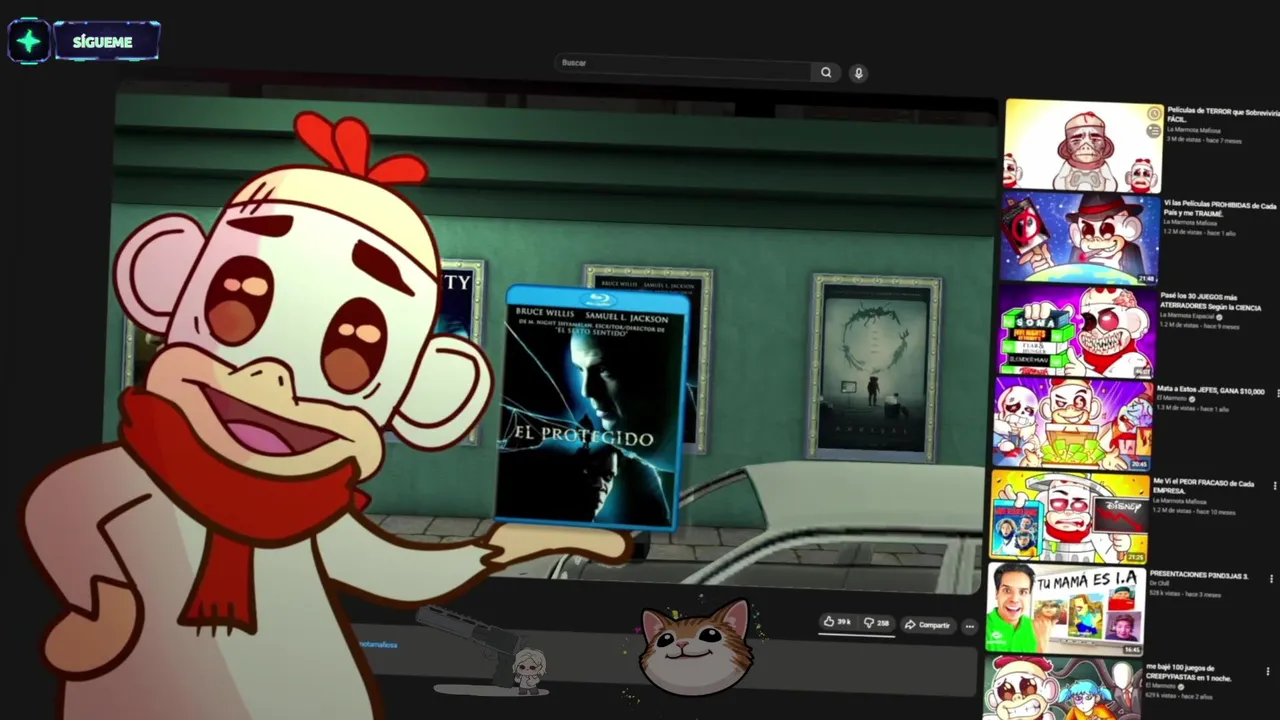The width and height of the screenshot is (1280, 720).
Task: Dislike the video with 258 thumbs down
Action: (x=876, y=623)
